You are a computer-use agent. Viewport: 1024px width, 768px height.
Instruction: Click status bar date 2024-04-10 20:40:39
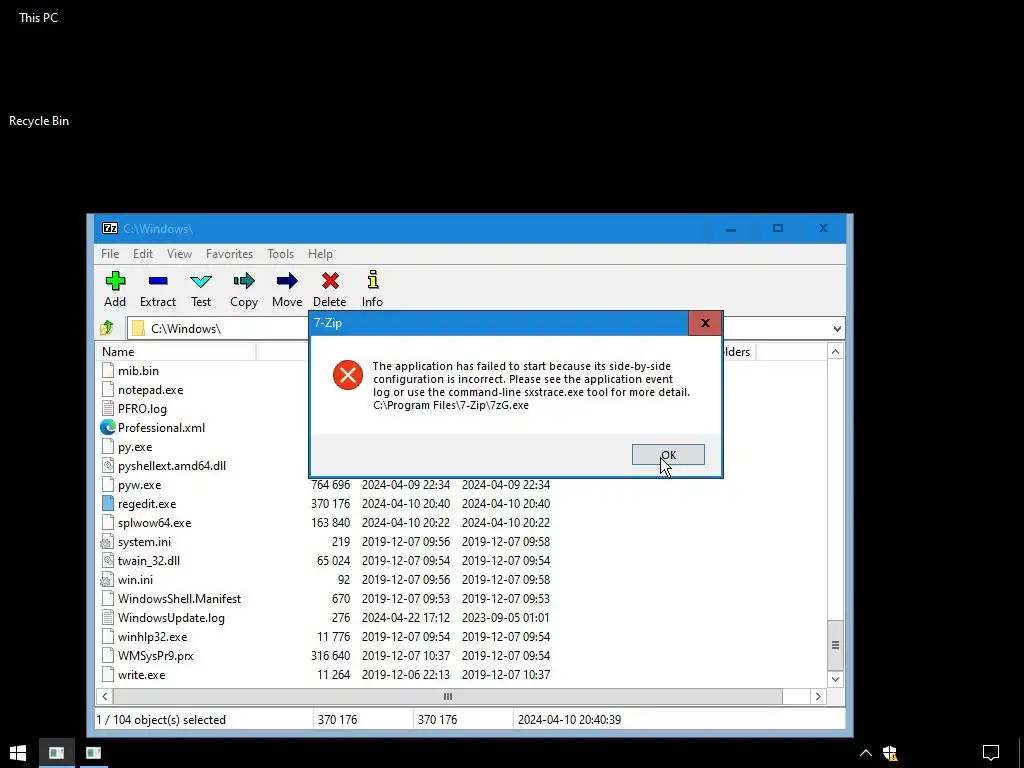coord(569,720)
